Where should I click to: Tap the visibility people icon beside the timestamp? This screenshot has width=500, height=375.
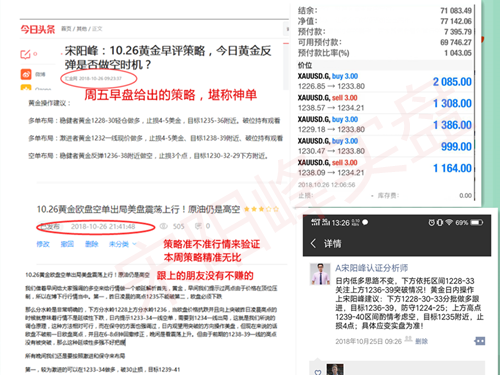408,339
